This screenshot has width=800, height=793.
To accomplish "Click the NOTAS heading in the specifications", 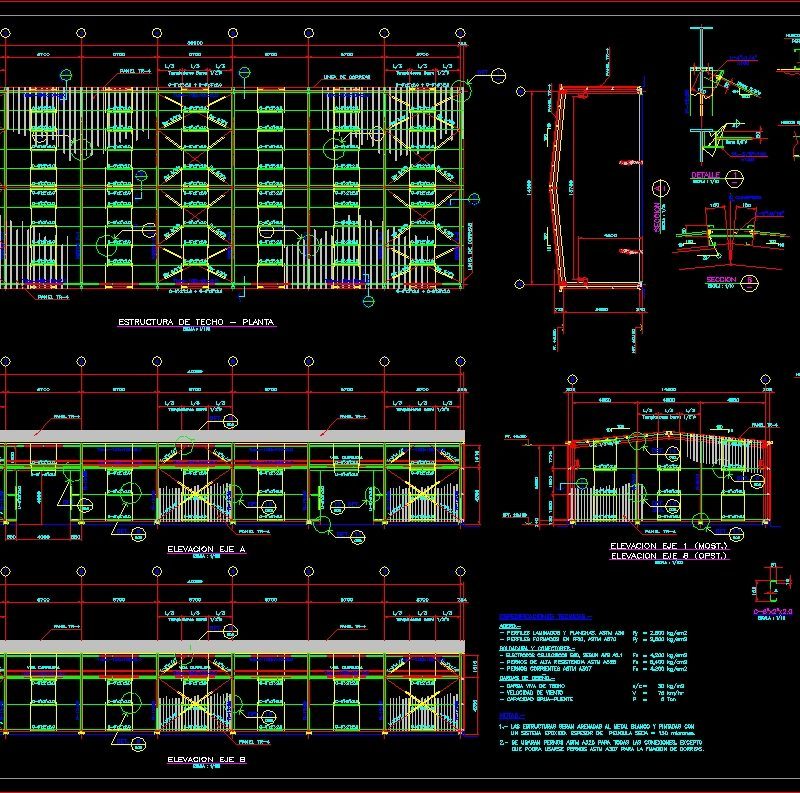I will coord(506,717).
